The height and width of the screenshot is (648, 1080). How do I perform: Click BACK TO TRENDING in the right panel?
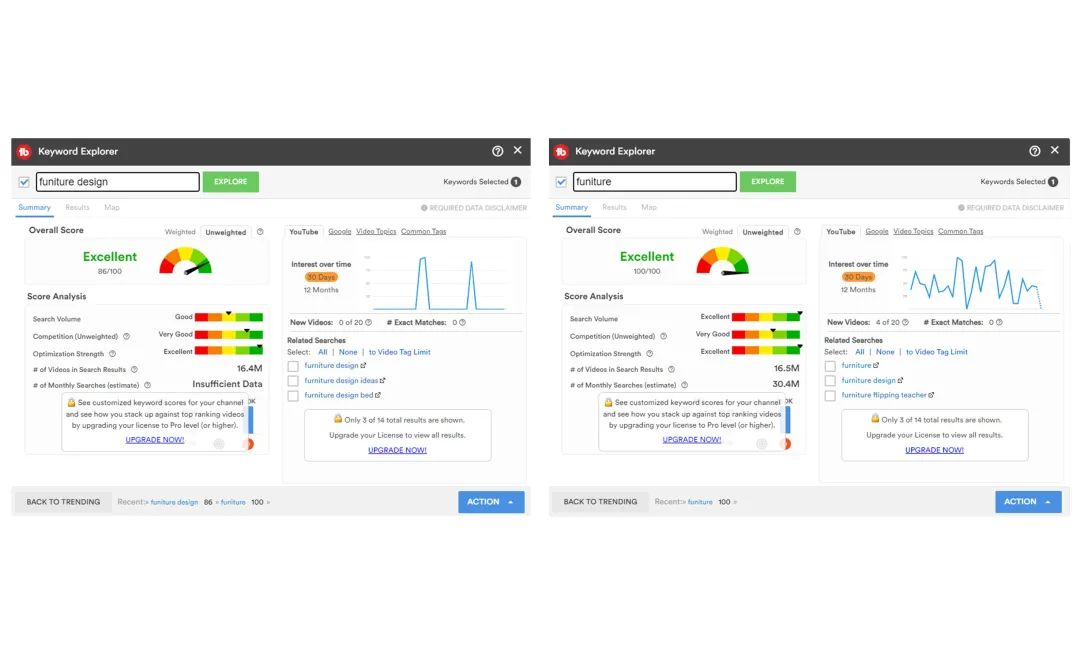600,502
